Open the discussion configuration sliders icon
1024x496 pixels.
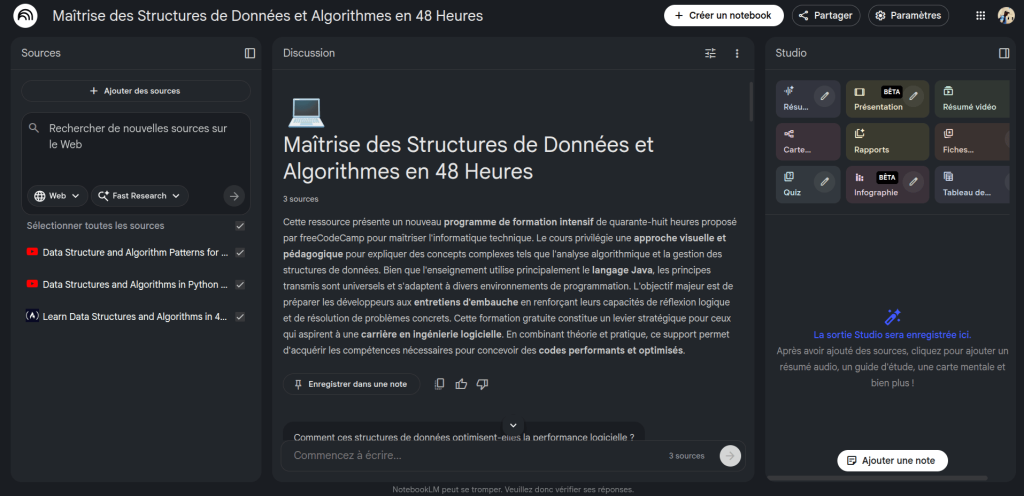coord(711,53)
